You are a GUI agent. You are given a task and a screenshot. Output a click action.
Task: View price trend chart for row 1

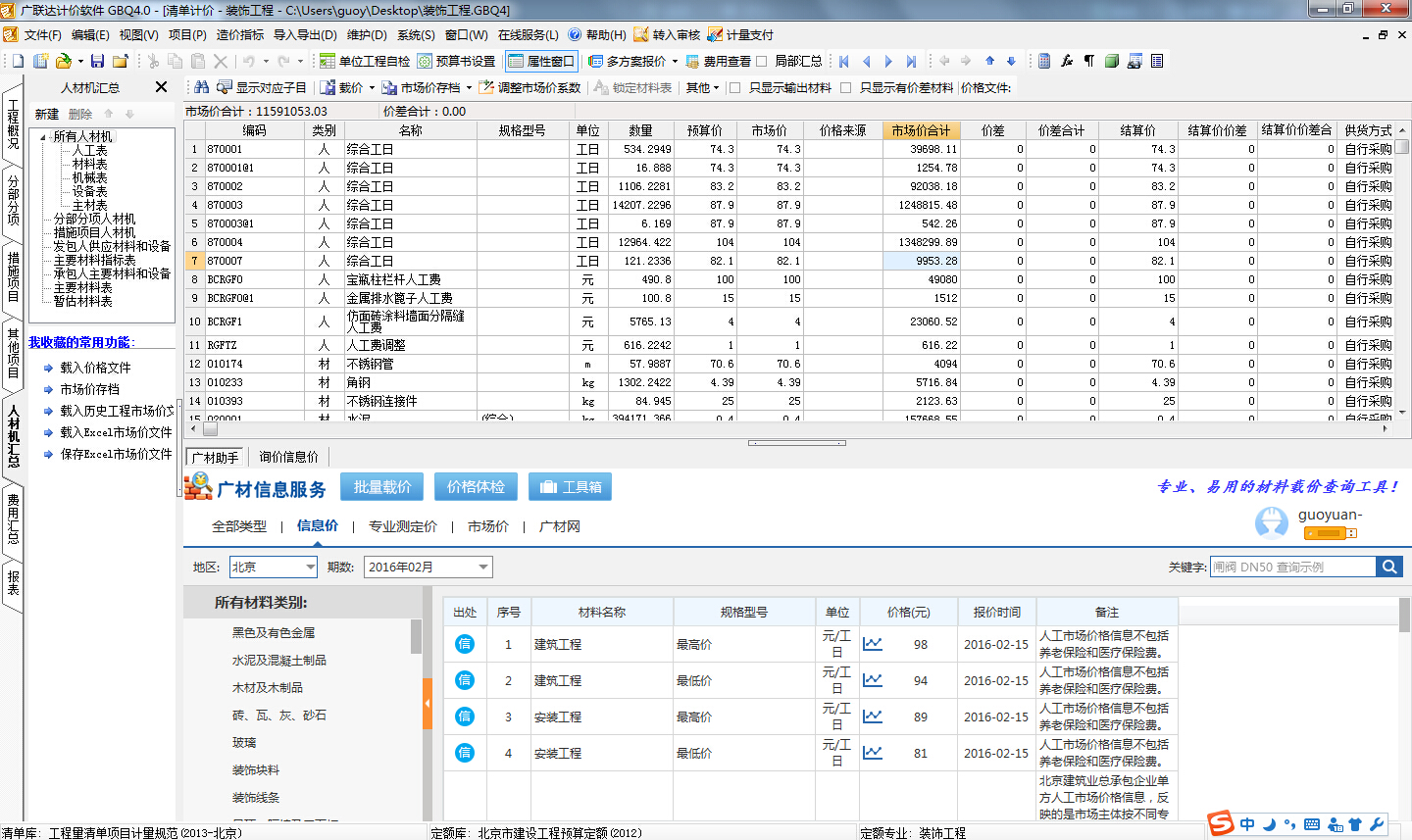pos(872,644)
